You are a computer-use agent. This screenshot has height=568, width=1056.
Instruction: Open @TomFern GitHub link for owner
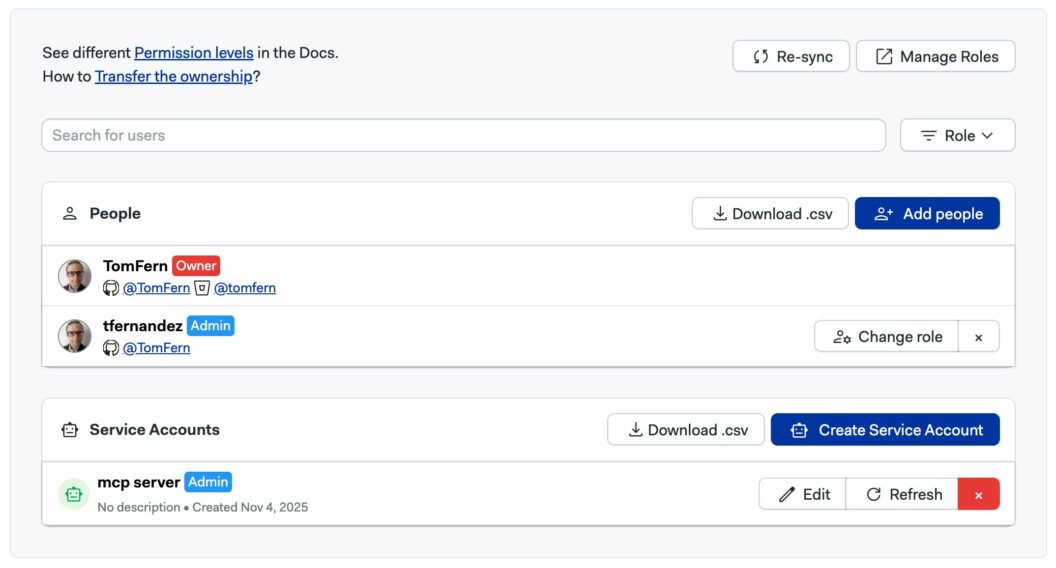click(156, 288)
